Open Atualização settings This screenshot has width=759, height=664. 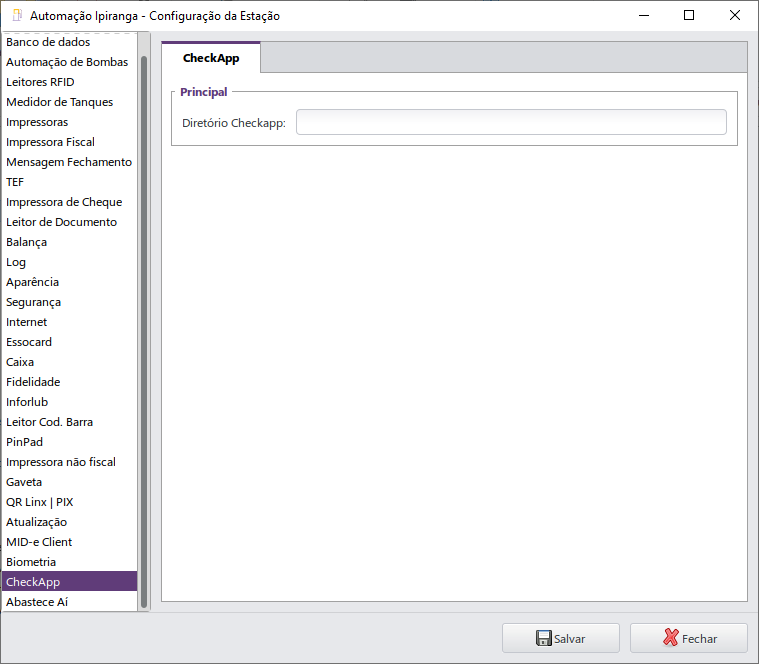point(70,522)
